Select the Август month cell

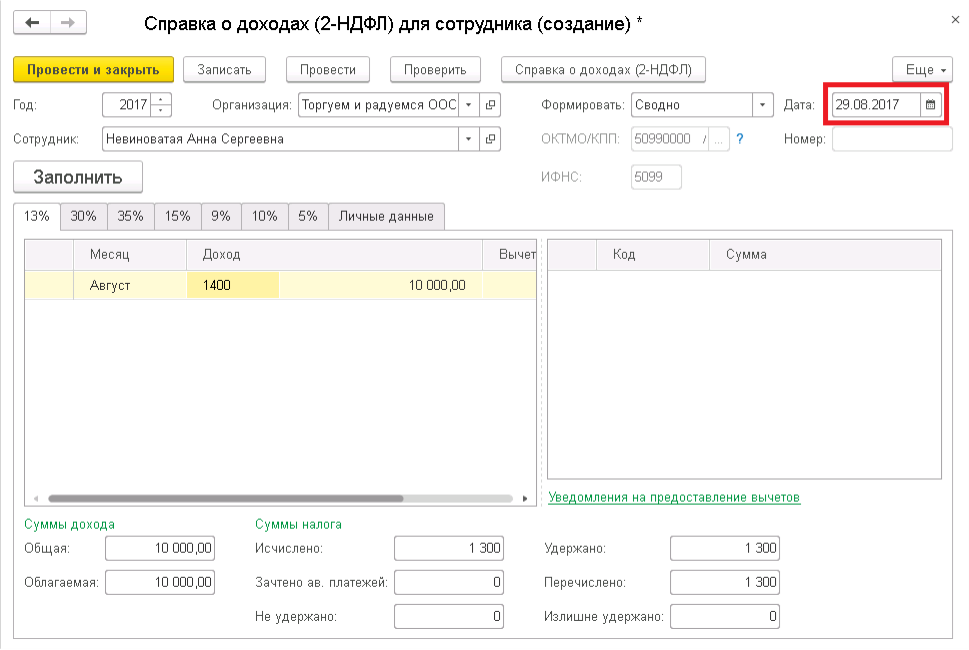130,285
